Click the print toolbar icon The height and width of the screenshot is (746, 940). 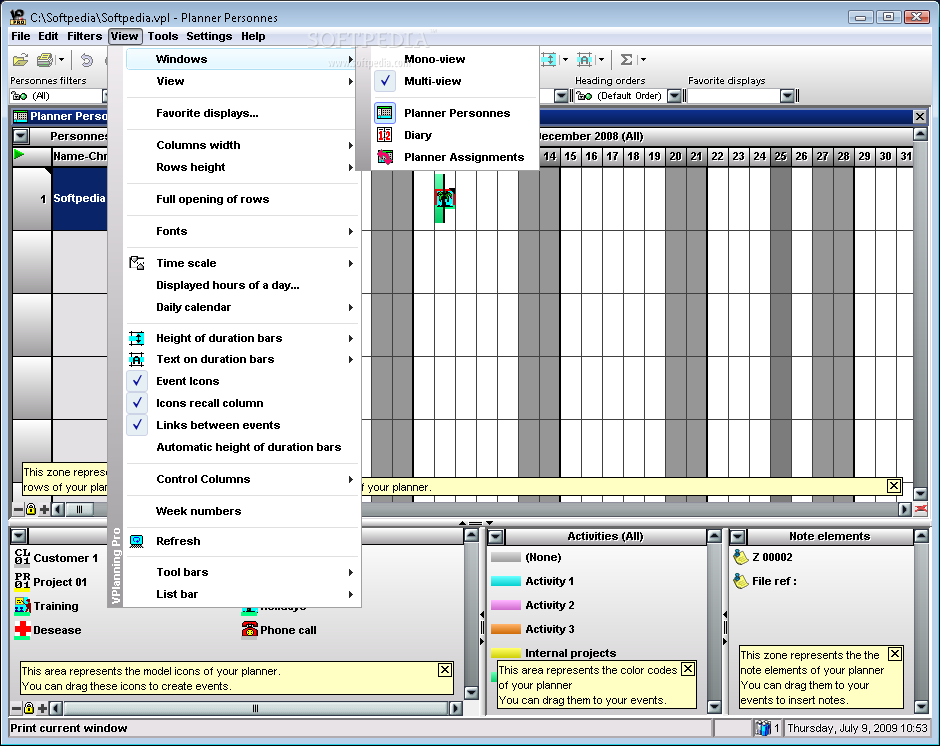45,60
